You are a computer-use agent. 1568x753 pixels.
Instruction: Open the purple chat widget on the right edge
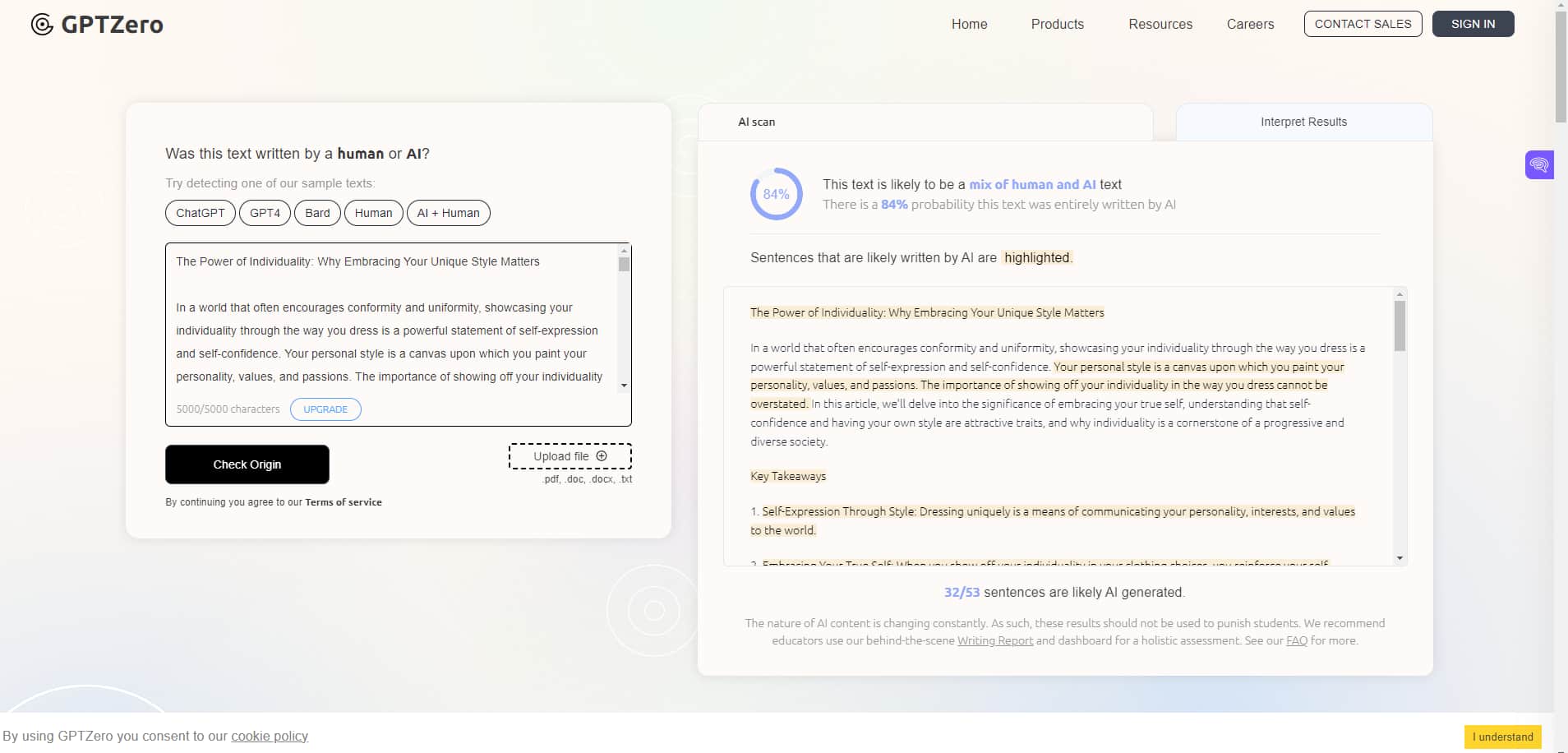pos(1539,164)
